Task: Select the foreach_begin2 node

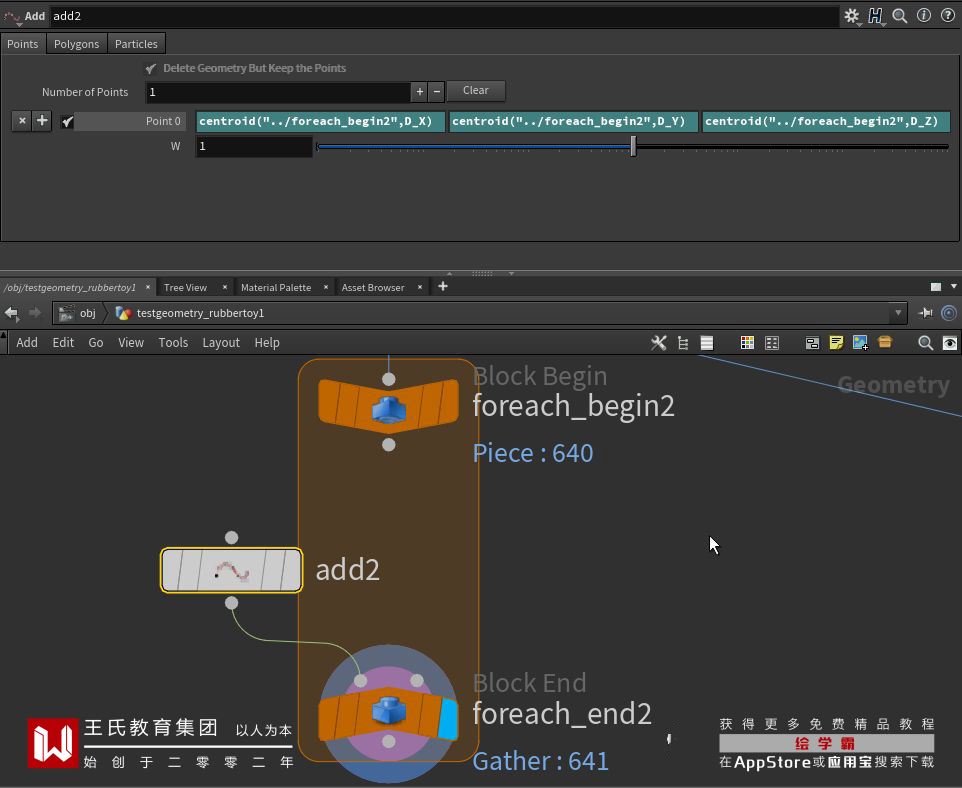Action: click(388, 407)
